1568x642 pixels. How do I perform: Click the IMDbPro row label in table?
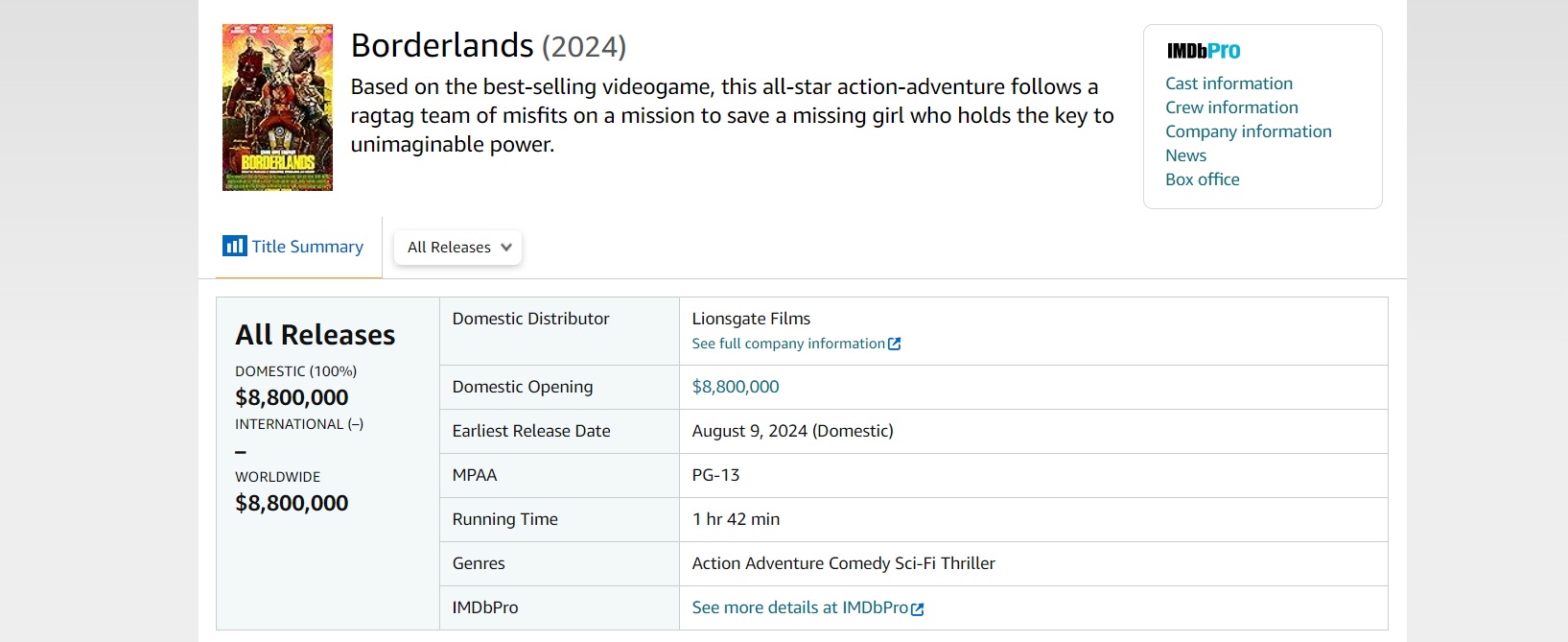[485, 607]
